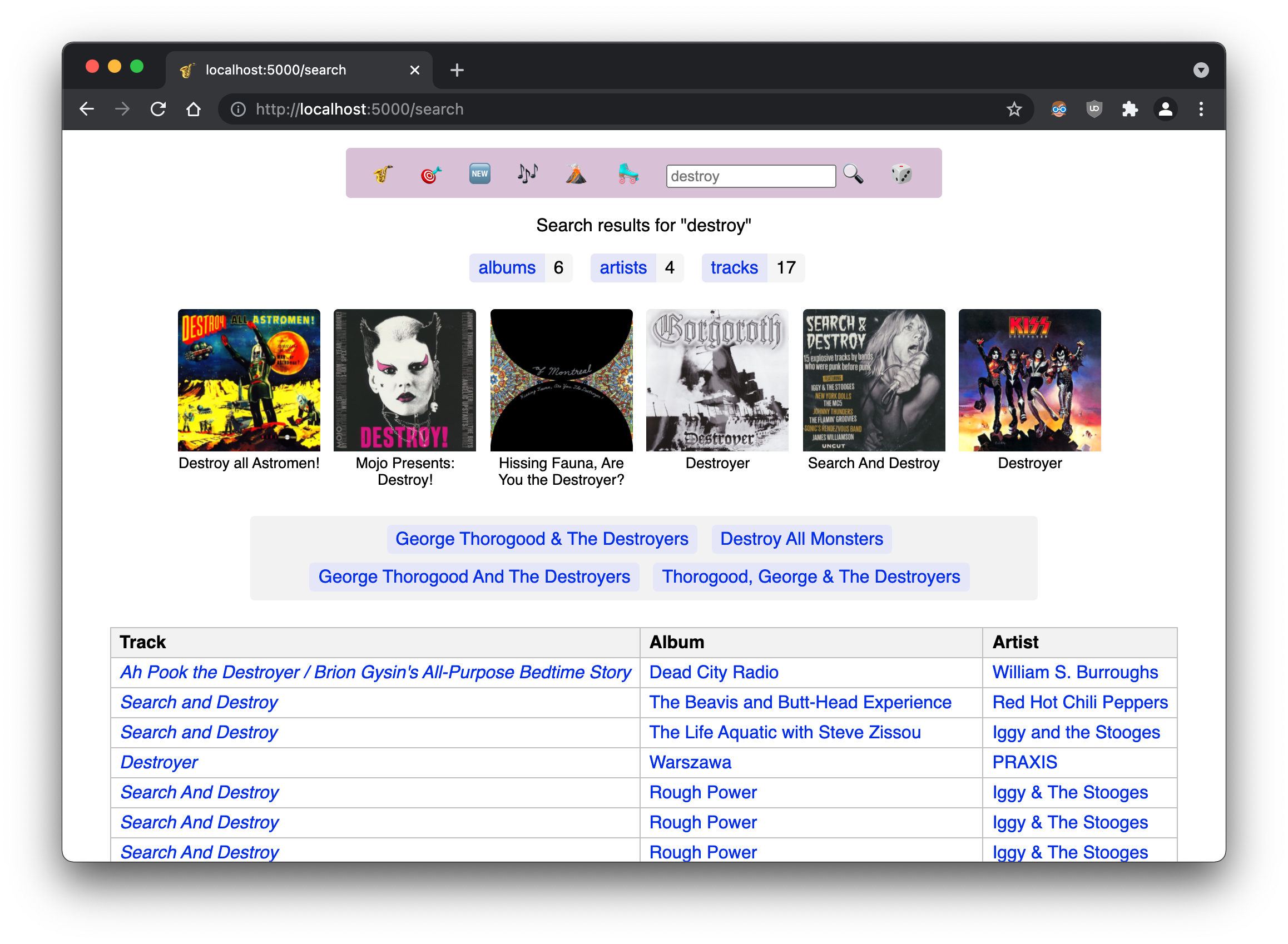Click the dartboard target icon
The height and width of the screenshot is (944, 1288).
pyautogui.click(x=431, y=173)
